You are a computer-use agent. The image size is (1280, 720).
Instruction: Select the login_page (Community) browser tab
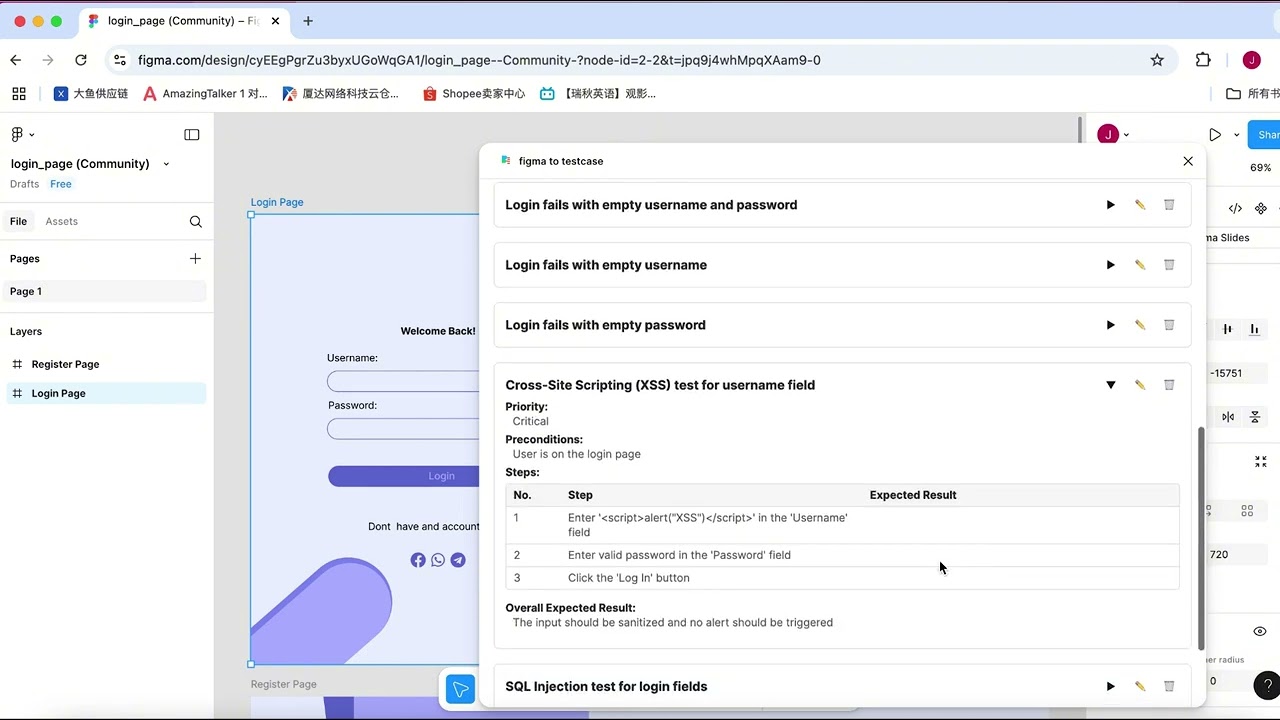185,21
